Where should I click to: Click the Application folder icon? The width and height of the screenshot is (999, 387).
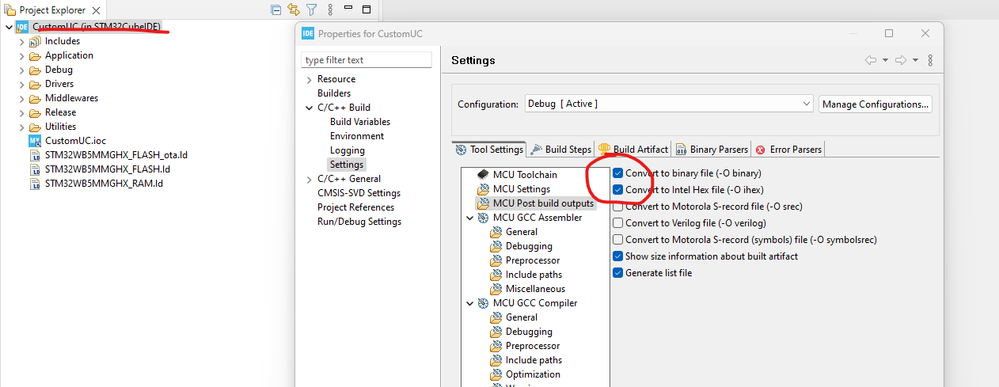tap(35, 55)
